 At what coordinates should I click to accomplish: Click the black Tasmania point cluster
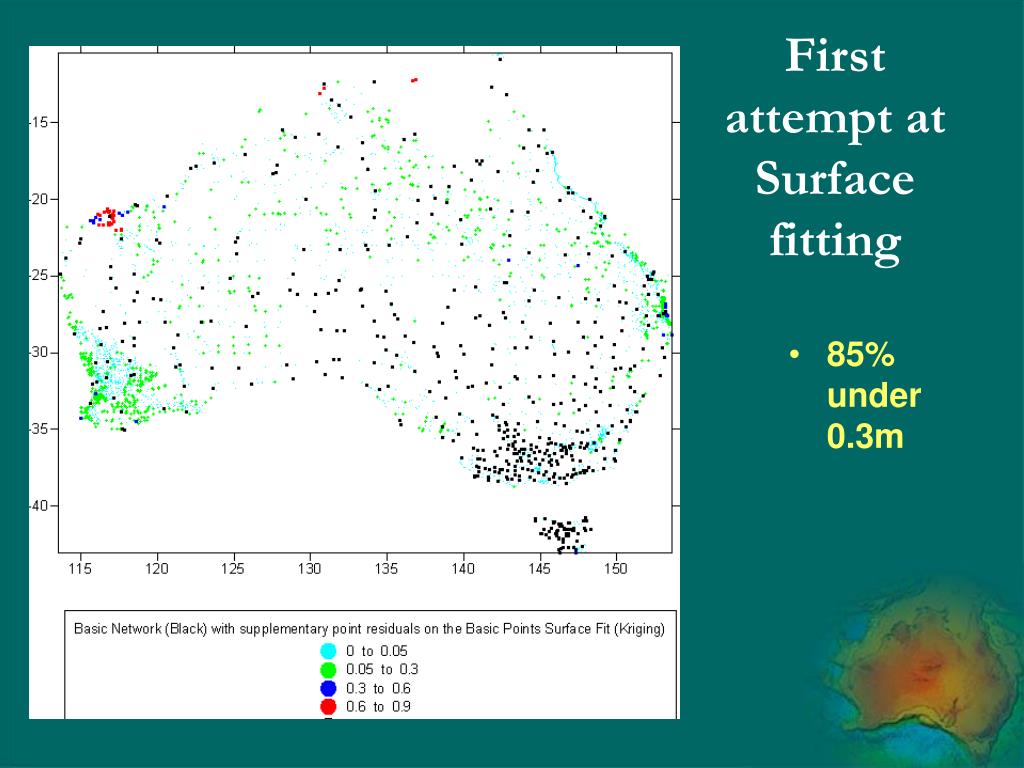click(563, 533)
